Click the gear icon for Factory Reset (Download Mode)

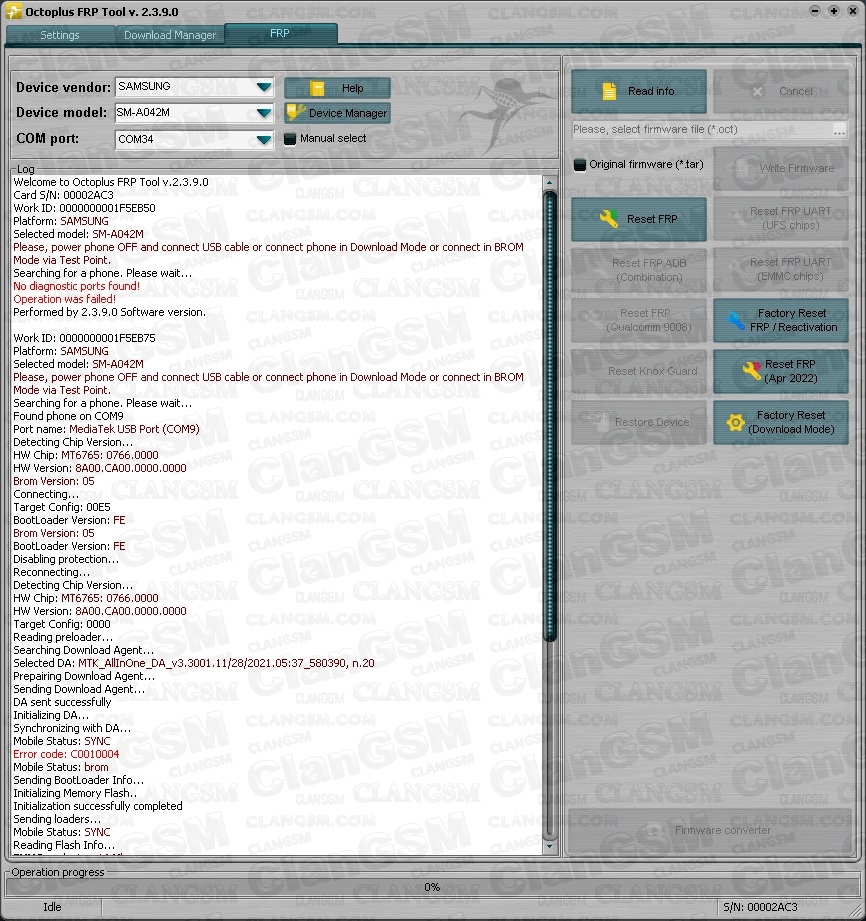(x=736, y=423)
